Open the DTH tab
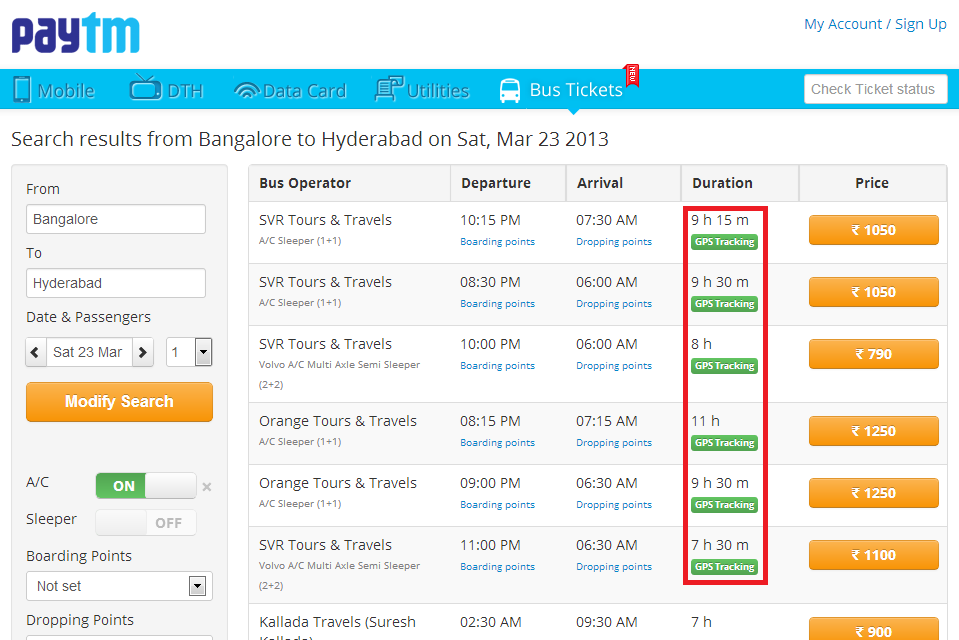959x640 pixels. pos(166,89)
